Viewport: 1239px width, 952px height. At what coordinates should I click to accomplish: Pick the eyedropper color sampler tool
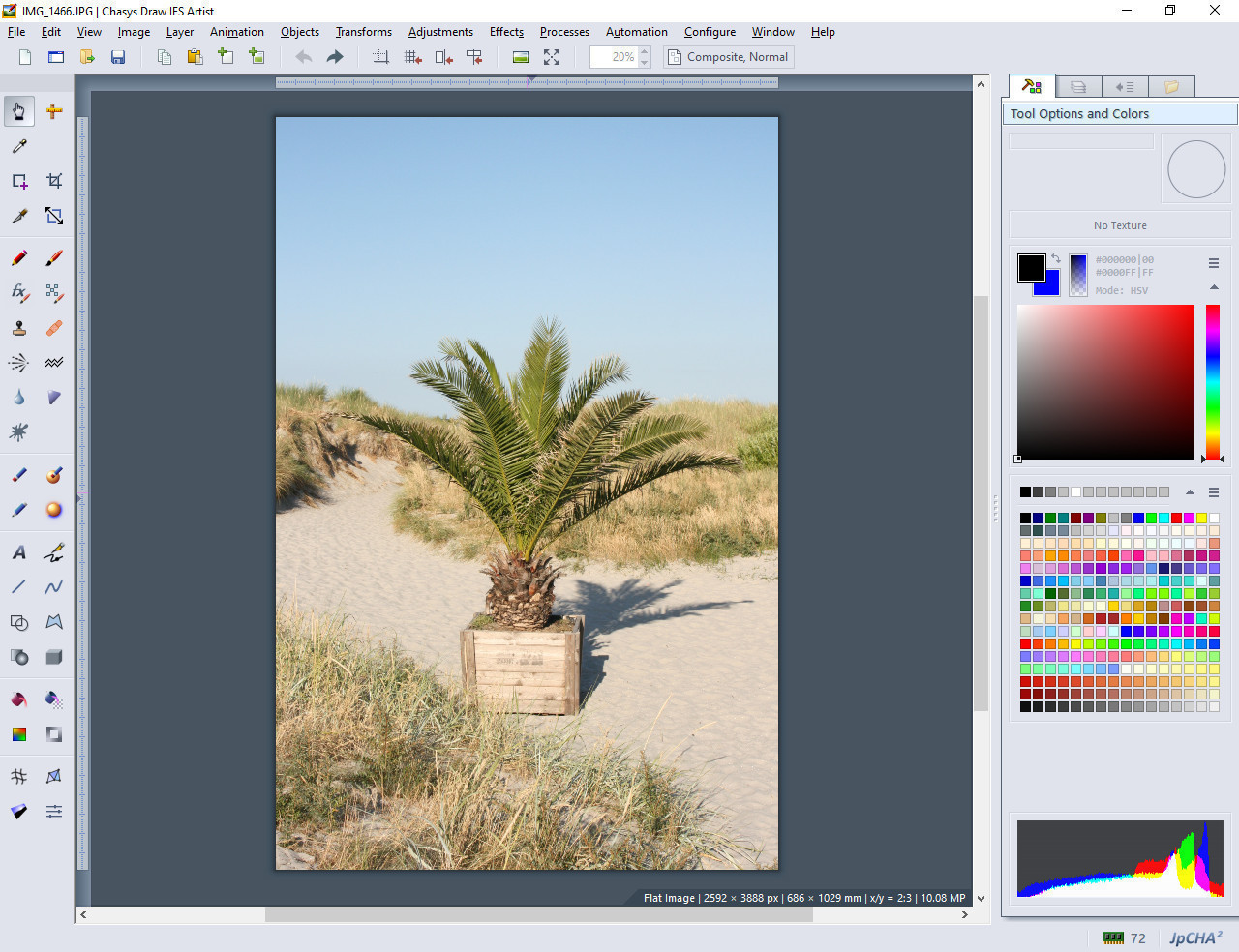[x=19, y=146]
